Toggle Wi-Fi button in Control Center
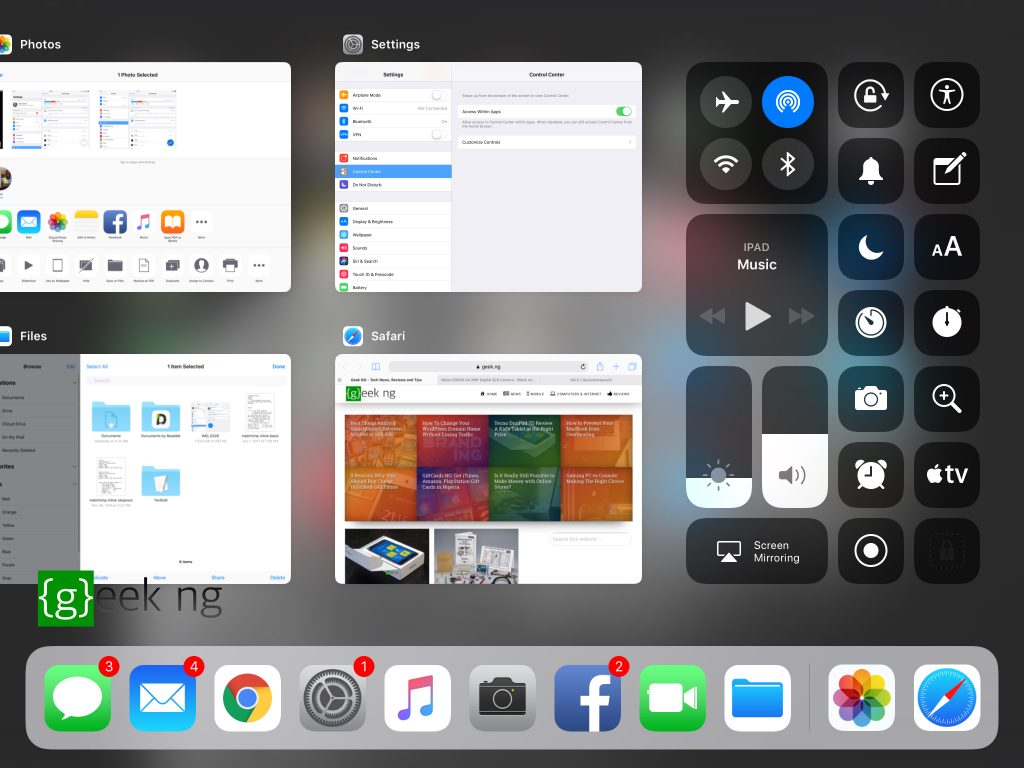Viewport: 1024px width, 768px height. (726, 164)
